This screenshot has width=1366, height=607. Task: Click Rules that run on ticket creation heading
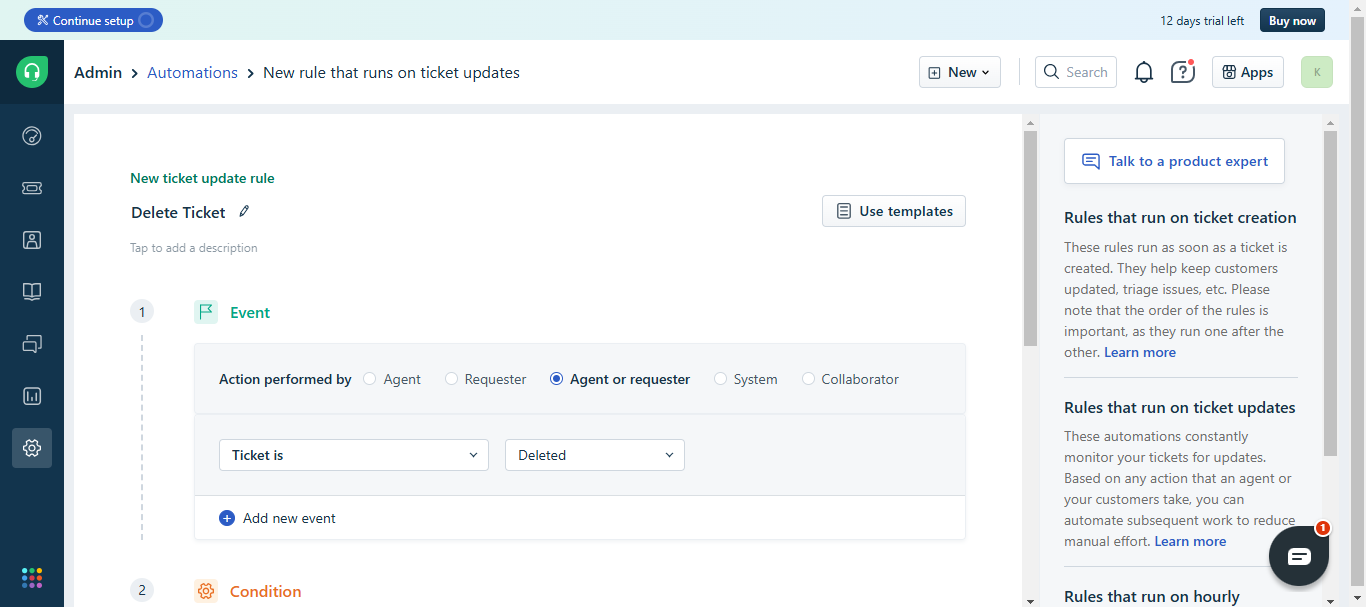click(x=1180, y=217)
